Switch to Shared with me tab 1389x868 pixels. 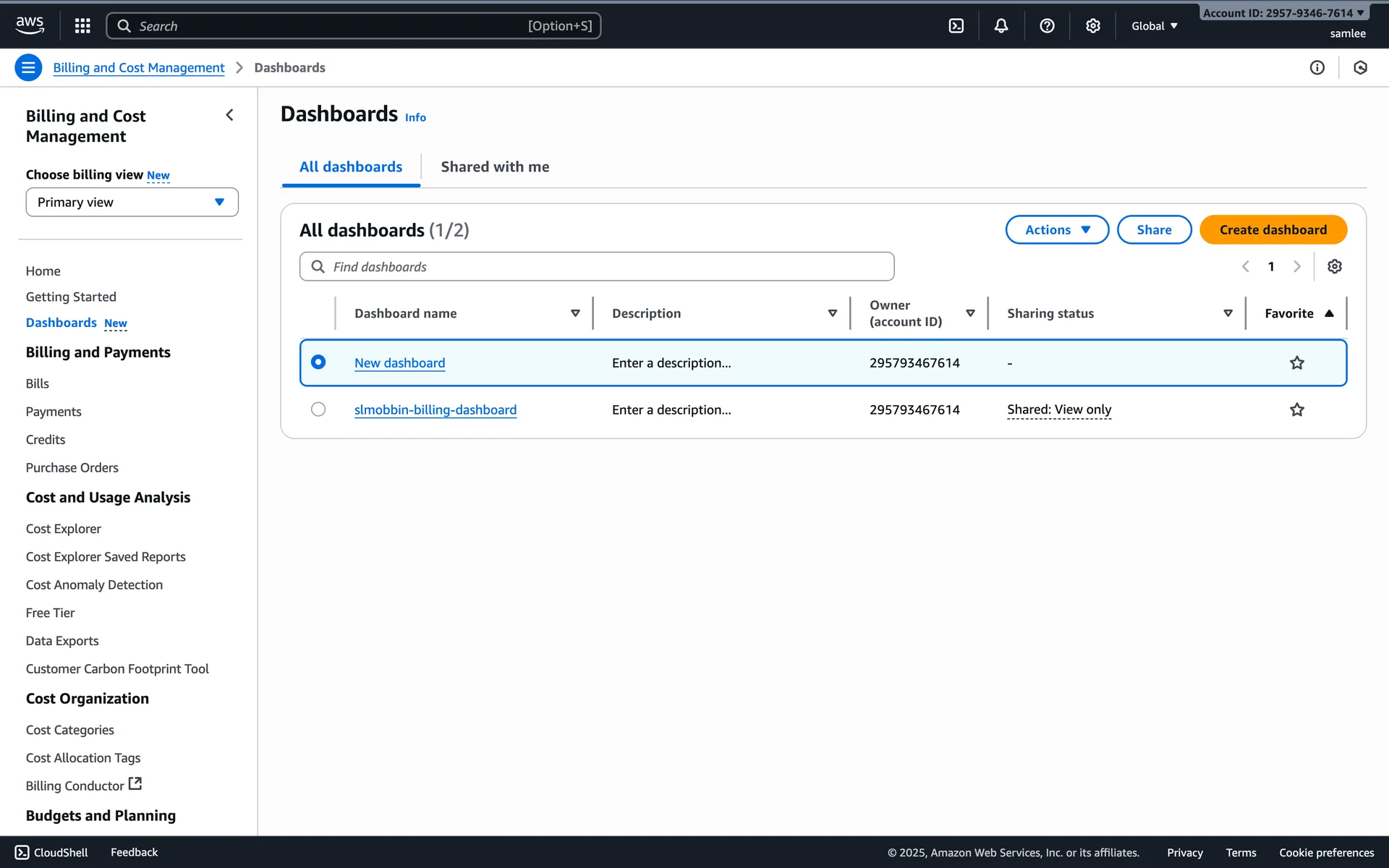click(x=495, y=167)
